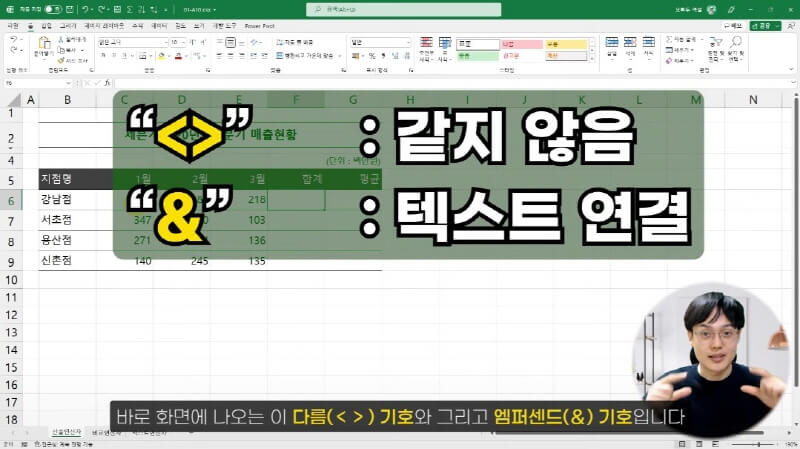Click the search box in the title bar
800x449 pixels.
[404, 10]
